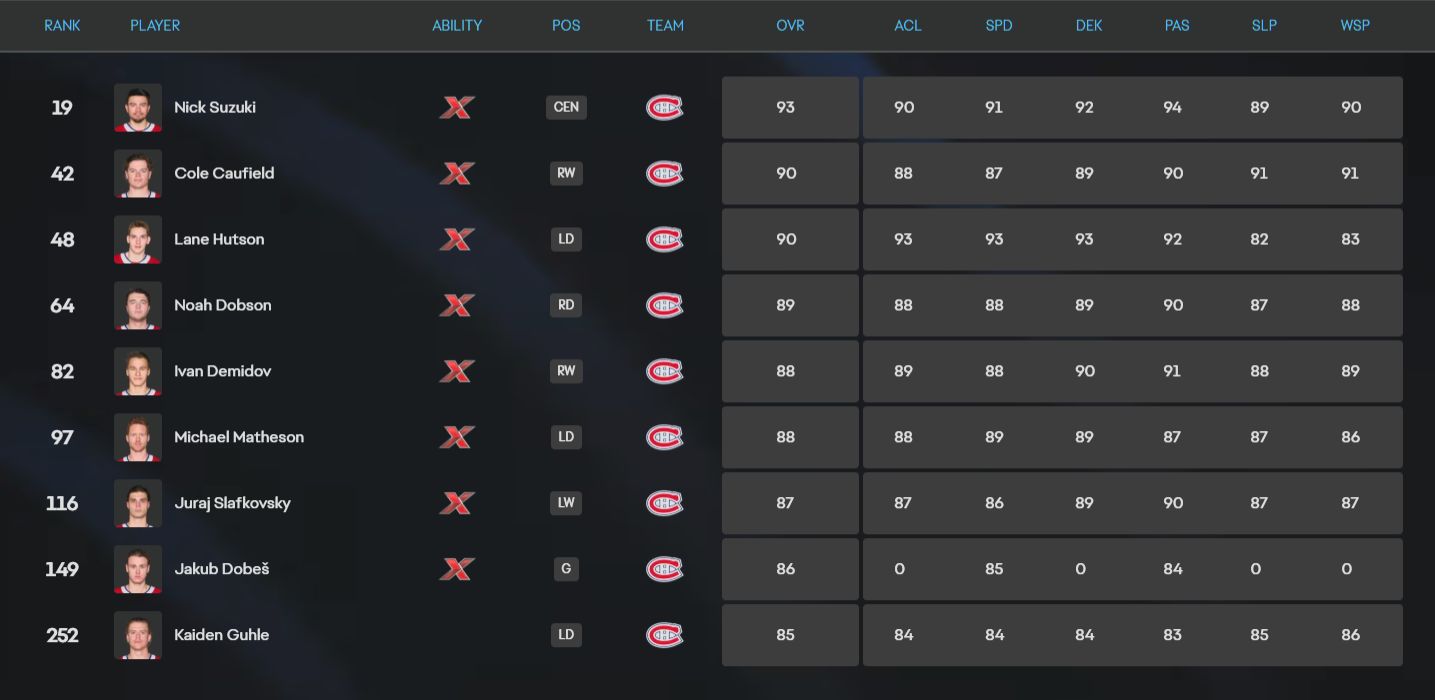Click Nick Suzuki's X-Factor ability icon
The height and width of the screenshot is (700, 1435).
457,107
